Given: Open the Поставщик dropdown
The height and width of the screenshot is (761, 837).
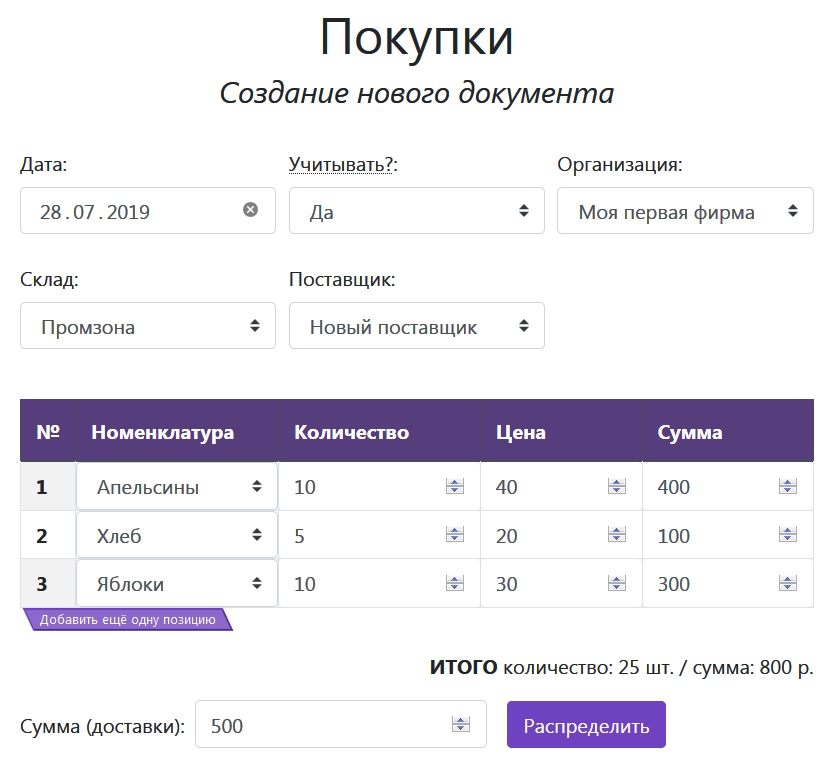Looking at the screenshot, I should (x=416, y=326).
